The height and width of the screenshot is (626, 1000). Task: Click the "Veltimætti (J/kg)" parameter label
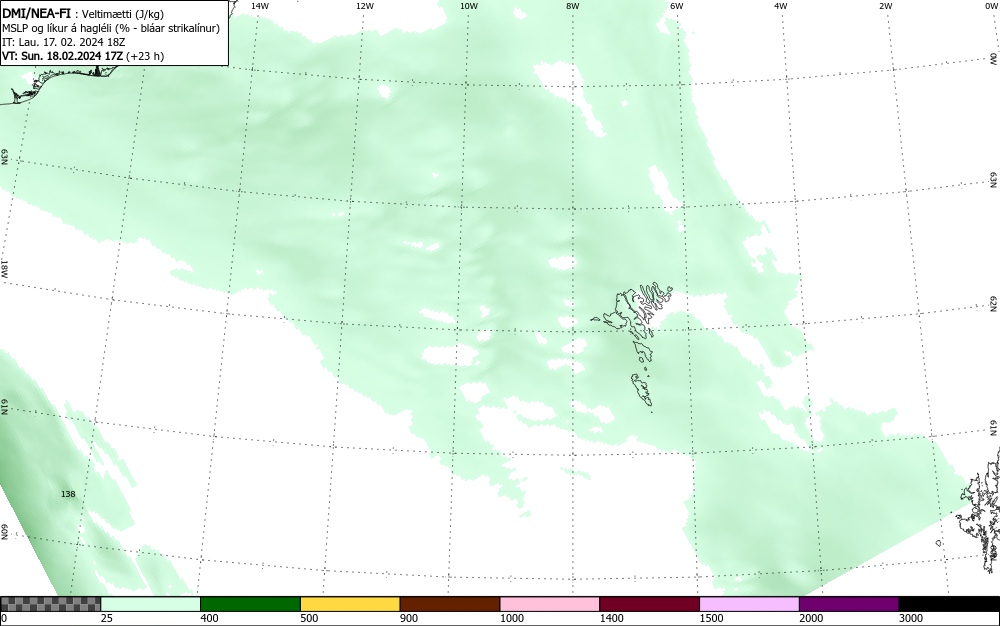123,14
